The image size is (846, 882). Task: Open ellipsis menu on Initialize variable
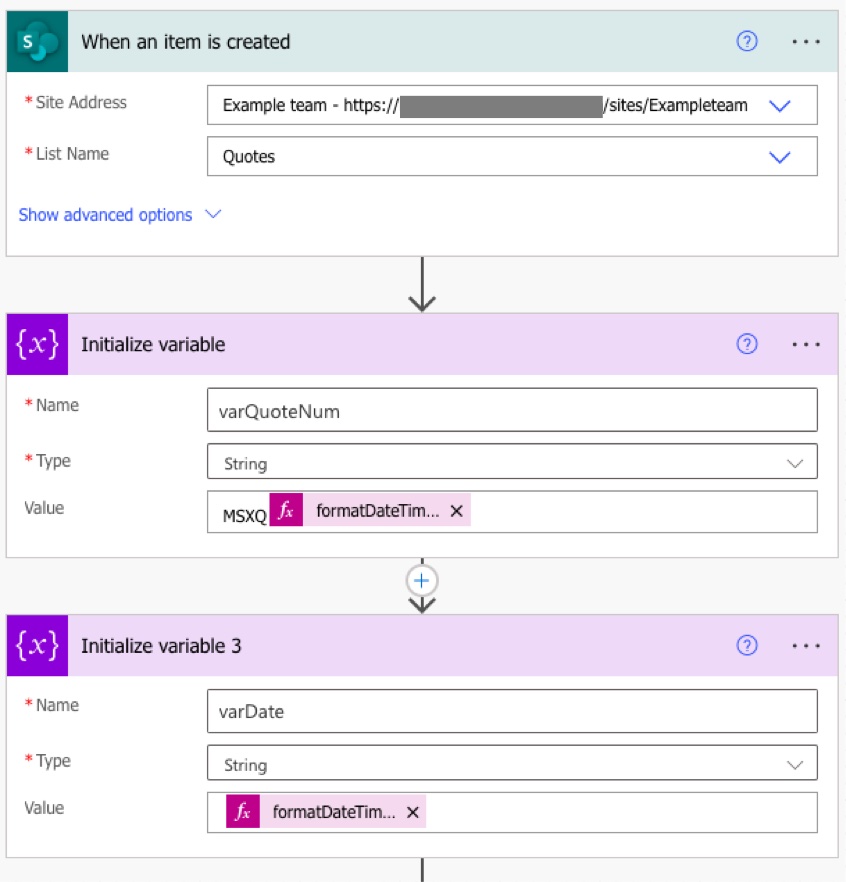point(806,344)
